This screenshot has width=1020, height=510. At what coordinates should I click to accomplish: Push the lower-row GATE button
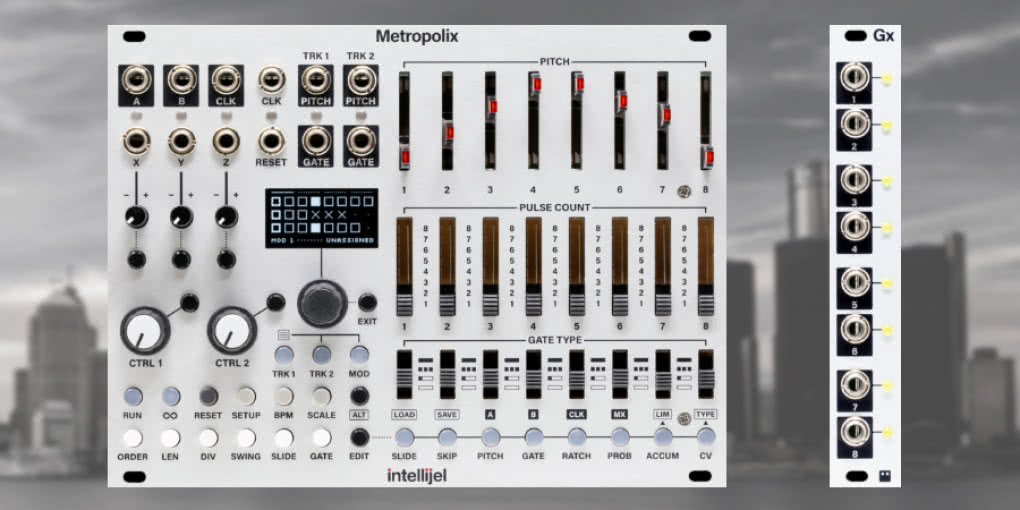[321, 438]
